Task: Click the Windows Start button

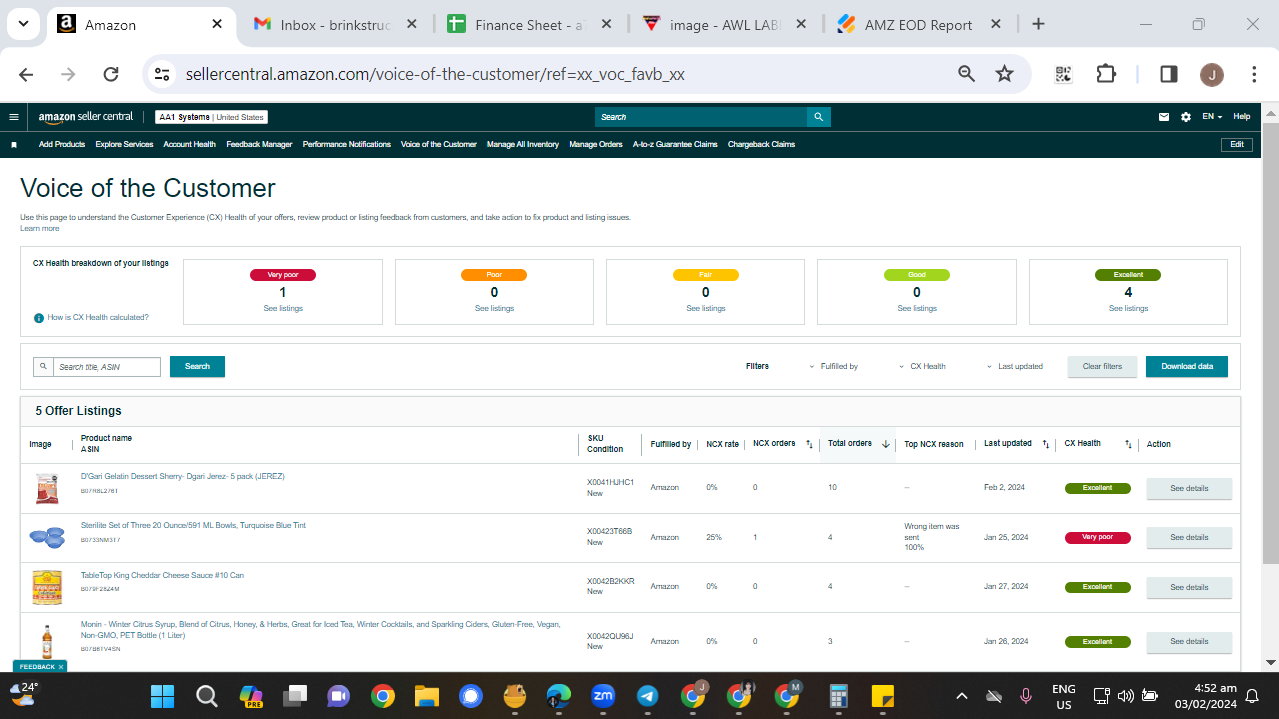Action: (x=162, y=695)
